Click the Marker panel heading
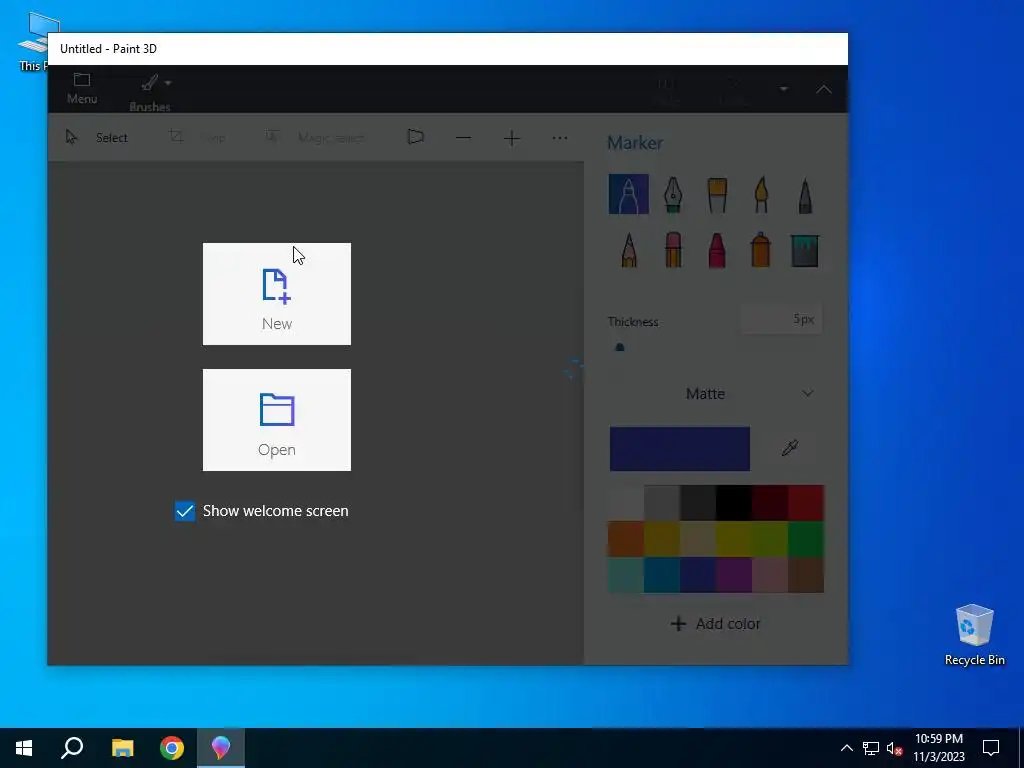 coord(635,143)
